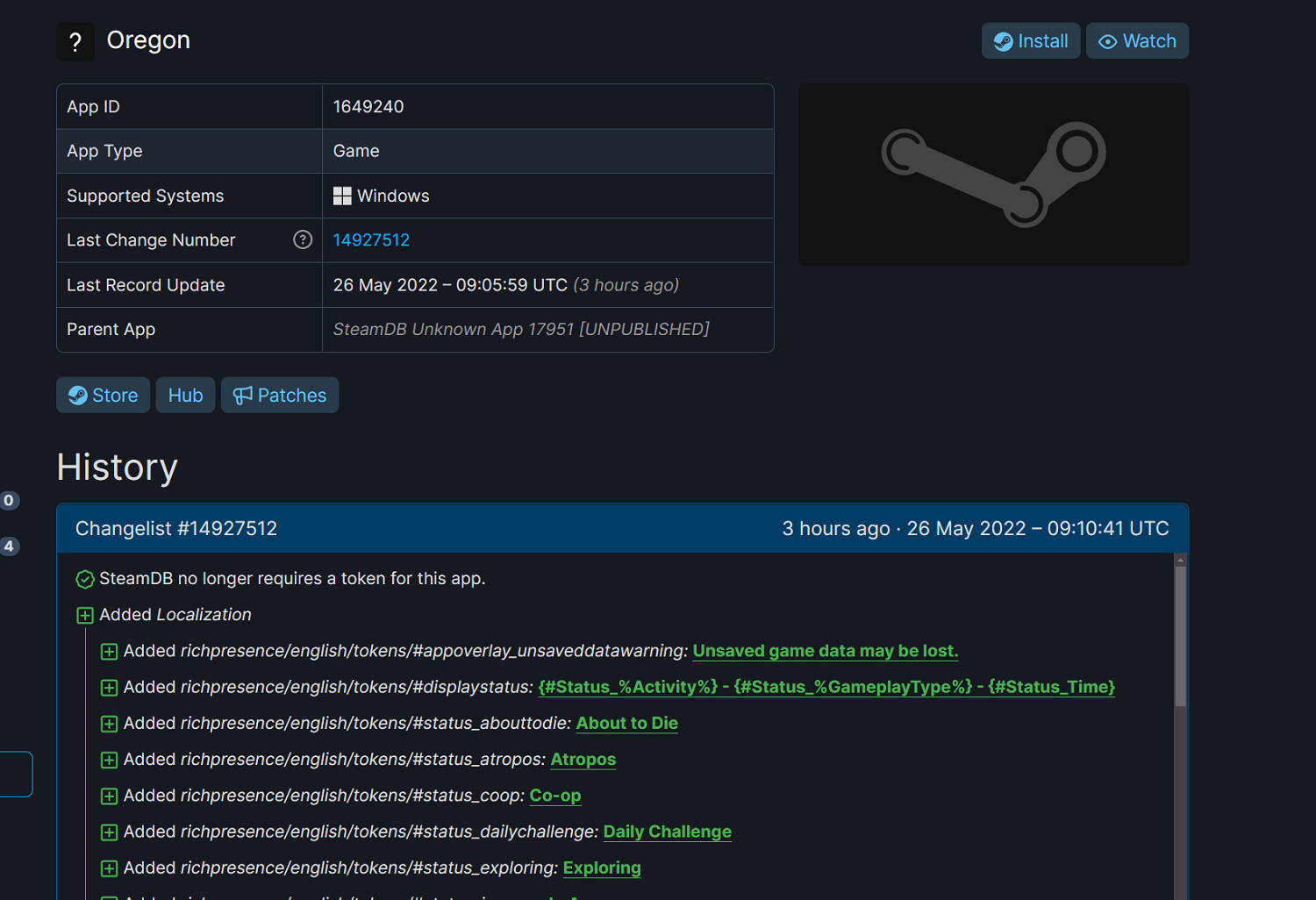Screen dimensions: 1316x900
Task: Click plus icon beside status_abouttodie entry
Action: click(109, 724)
